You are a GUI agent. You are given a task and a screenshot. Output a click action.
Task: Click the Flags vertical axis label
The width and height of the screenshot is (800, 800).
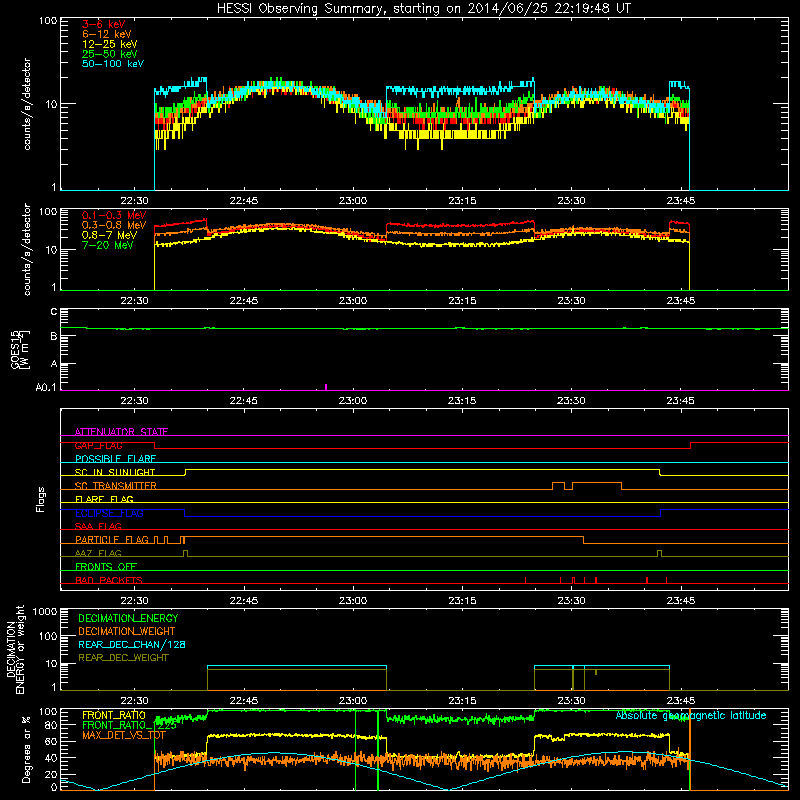41,499
